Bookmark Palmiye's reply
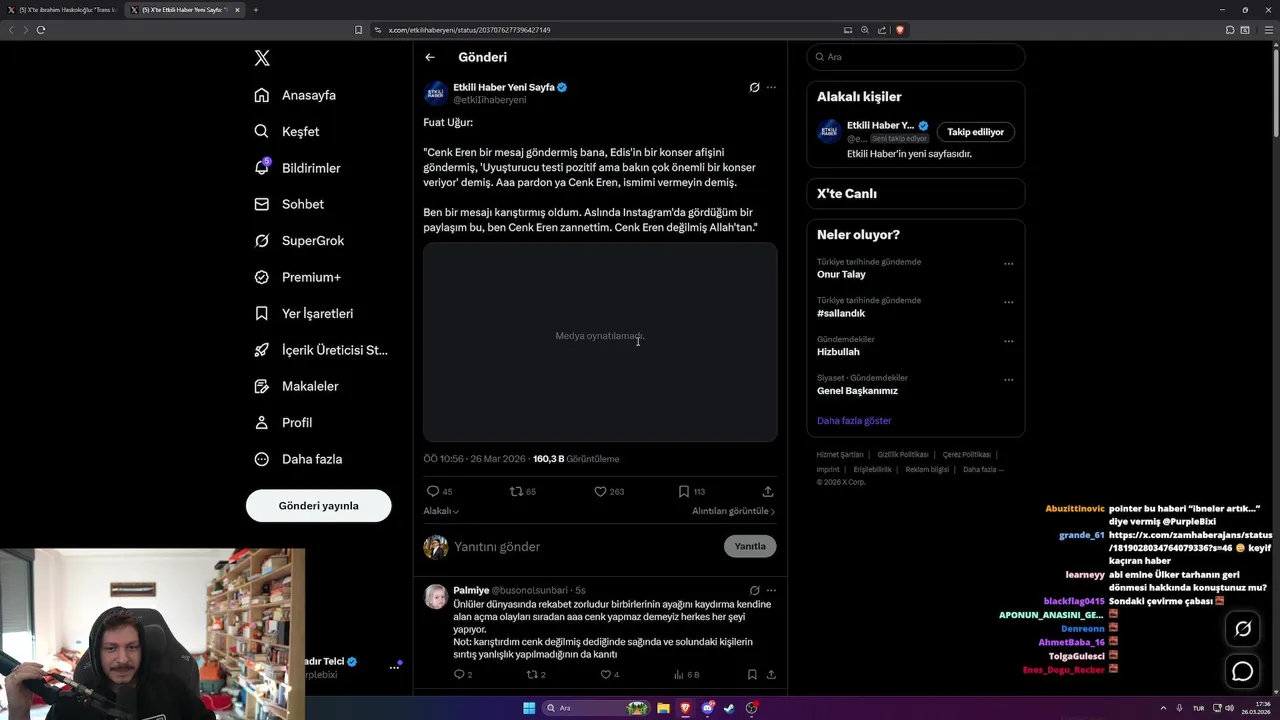Image resolution: width=1280 pixels, height=720 pixels. (752, 675)
